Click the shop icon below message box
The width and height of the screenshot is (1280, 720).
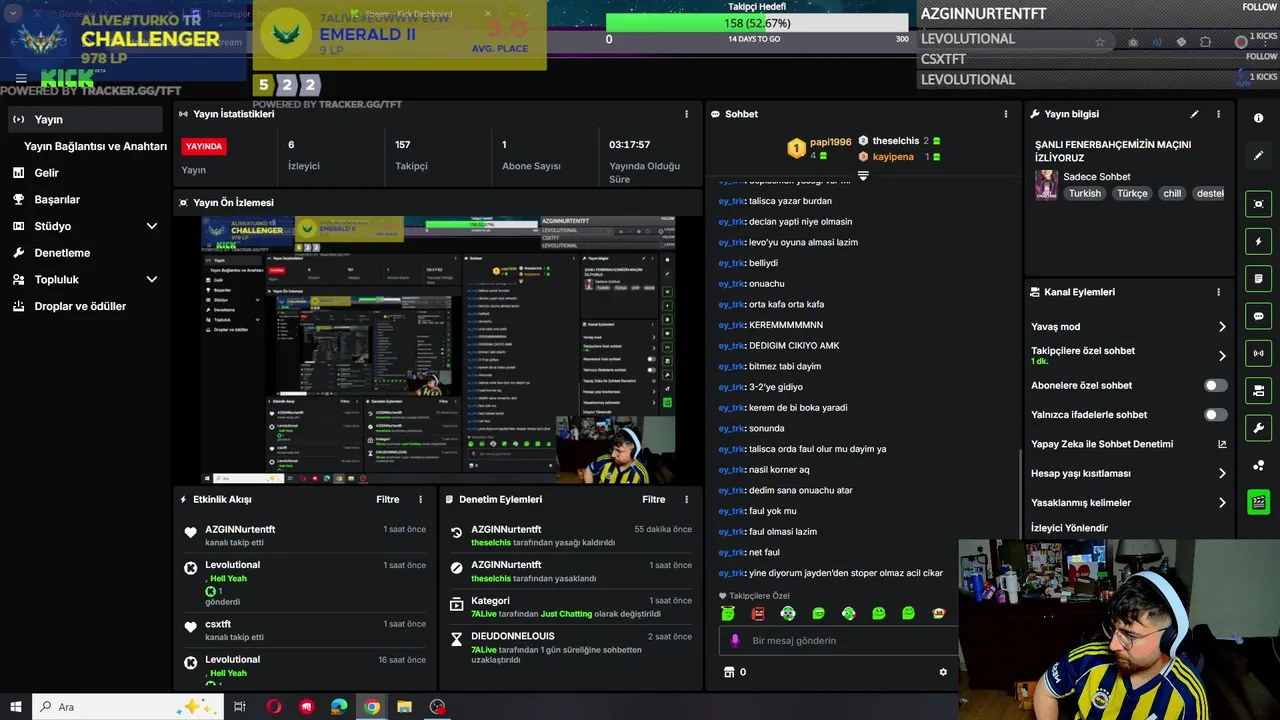[729, 672]
